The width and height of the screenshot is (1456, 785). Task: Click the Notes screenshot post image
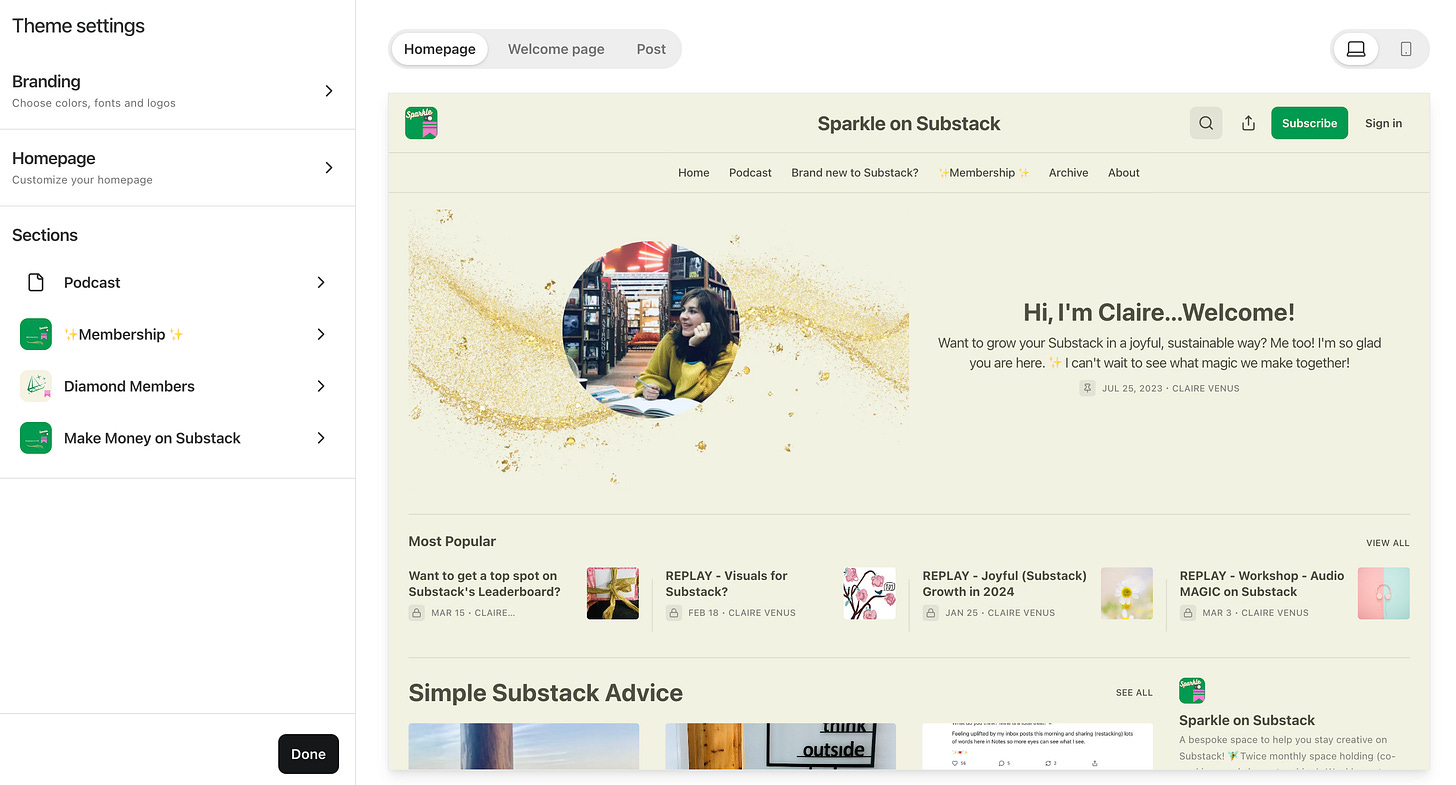pos(1038,746)
